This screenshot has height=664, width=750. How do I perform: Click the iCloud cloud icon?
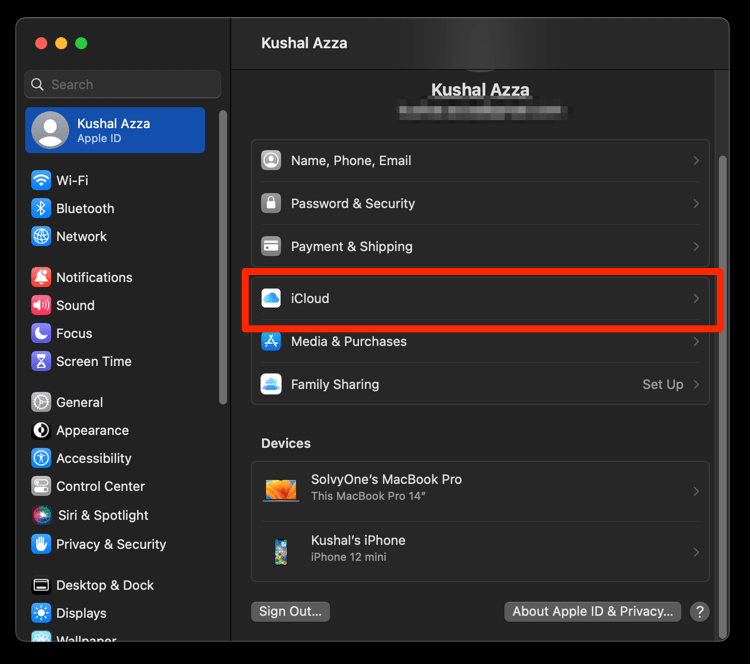click(x=271, y=299)
